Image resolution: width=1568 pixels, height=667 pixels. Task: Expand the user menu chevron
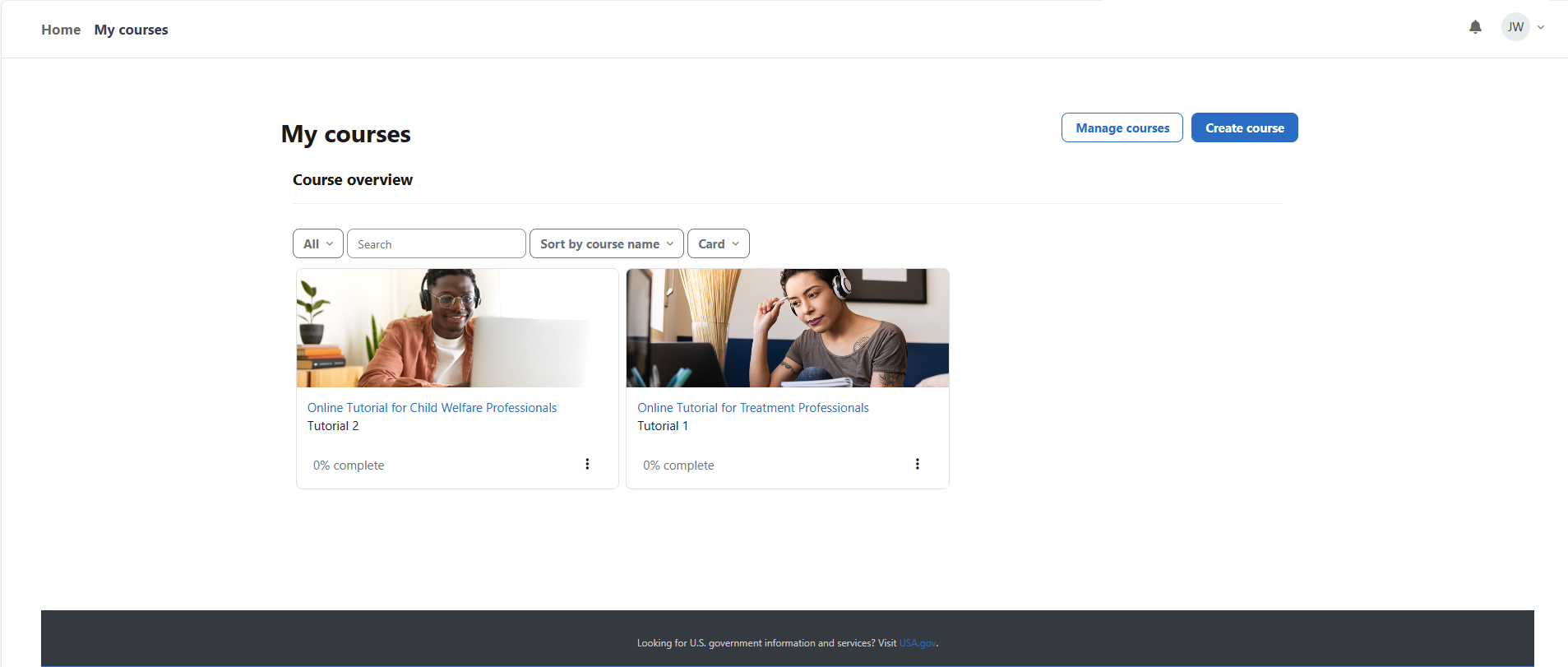1541,27
